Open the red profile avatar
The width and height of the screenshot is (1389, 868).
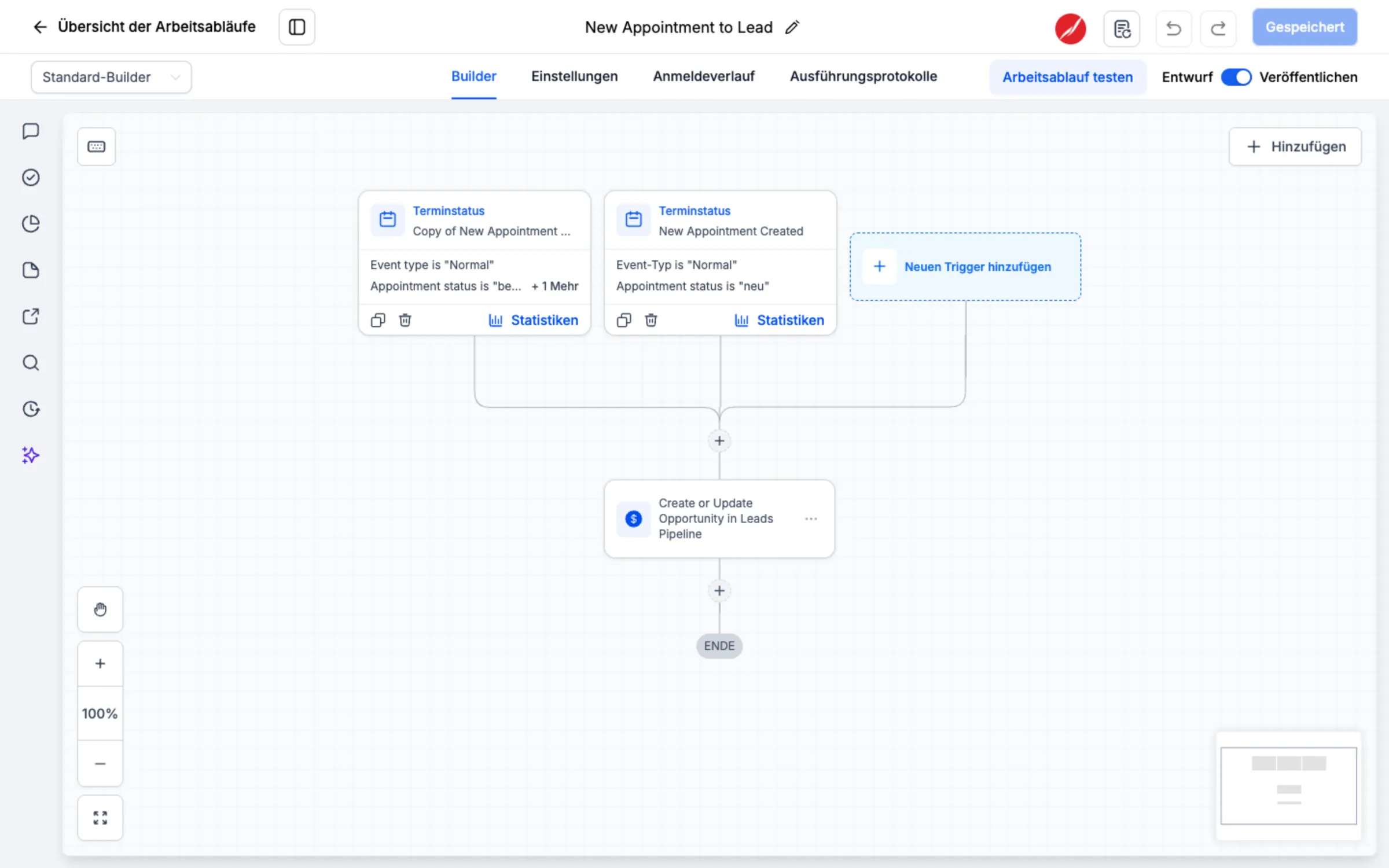pyautogui.click(x=1070, y=28)
